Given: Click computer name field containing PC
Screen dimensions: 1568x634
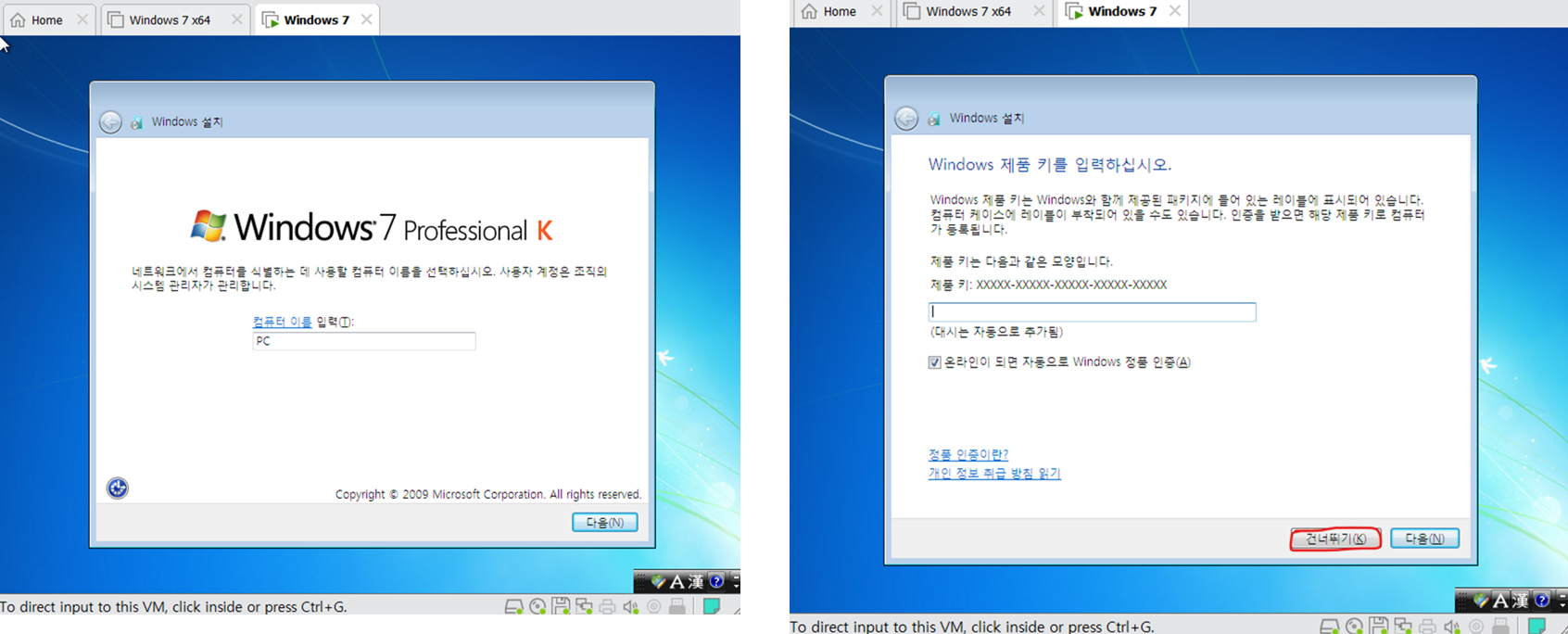Looking at the screenshot, I should coord(364,341).
